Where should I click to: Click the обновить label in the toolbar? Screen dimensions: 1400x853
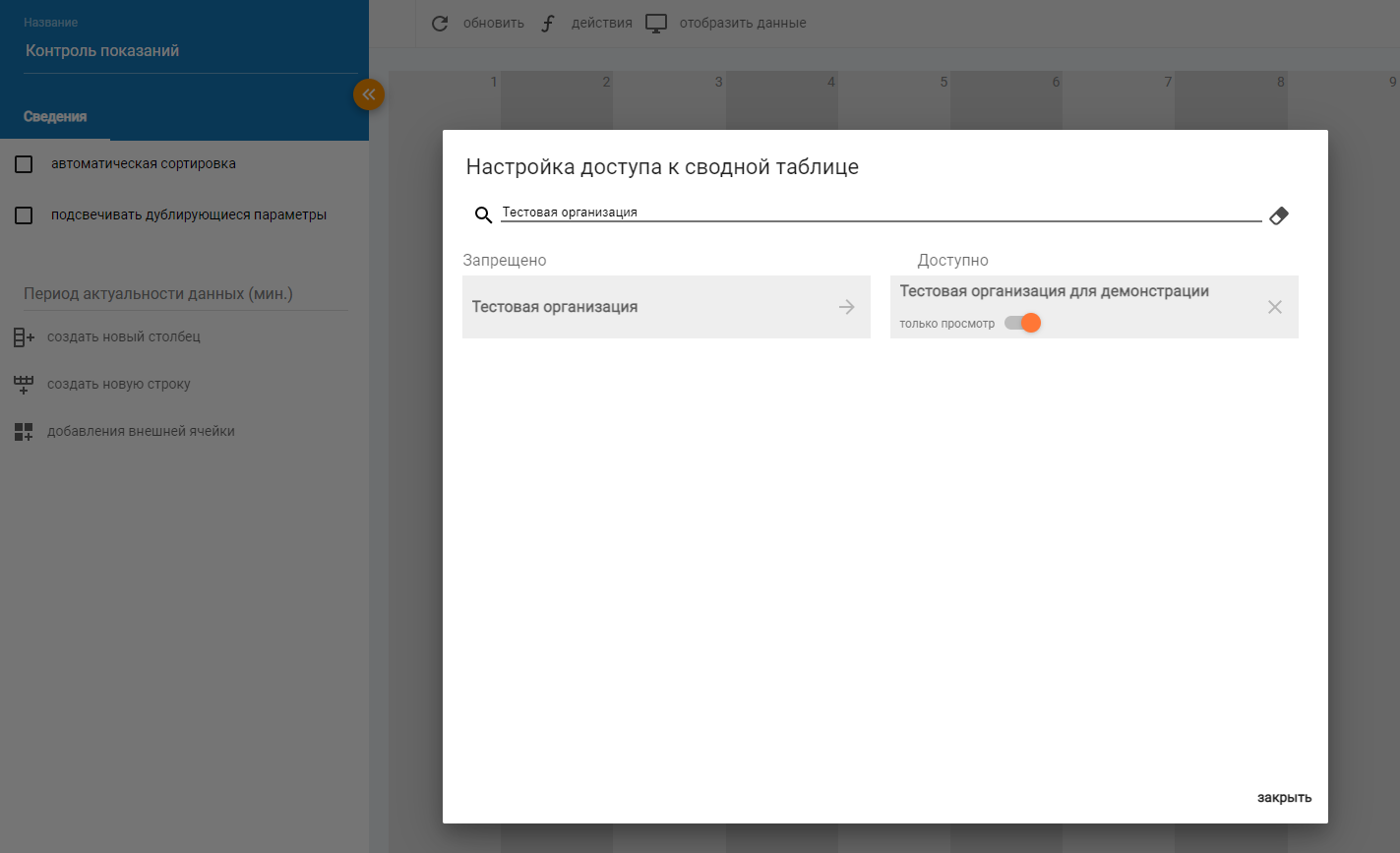coord(494,23)
